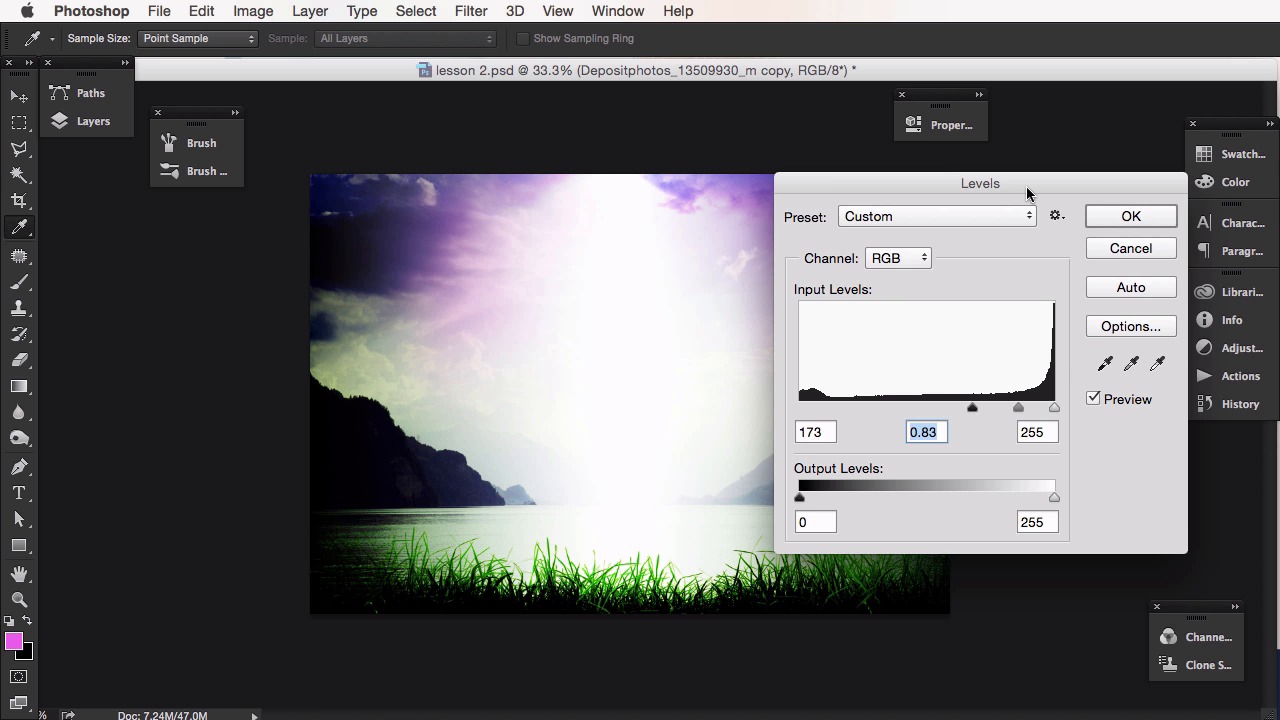Expand the Paths and Layers panel arrows
The image size is (1280, 720).
pyautogui.click(x=125, y=63)
